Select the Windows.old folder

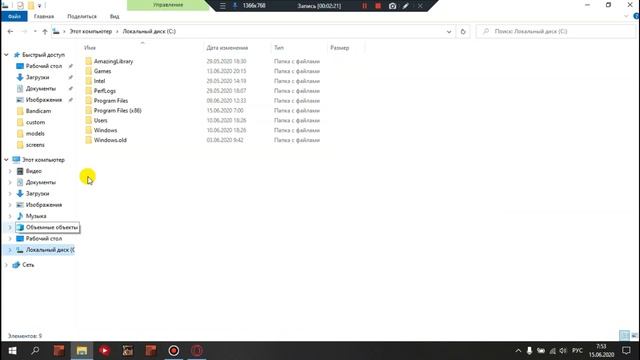(110, 140)
